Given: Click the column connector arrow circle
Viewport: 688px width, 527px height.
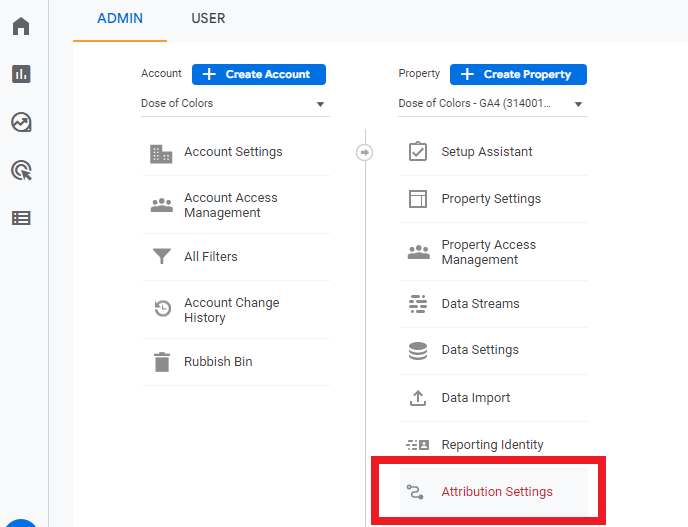Looking at the screenshot, I should click(x=364, y=152).
